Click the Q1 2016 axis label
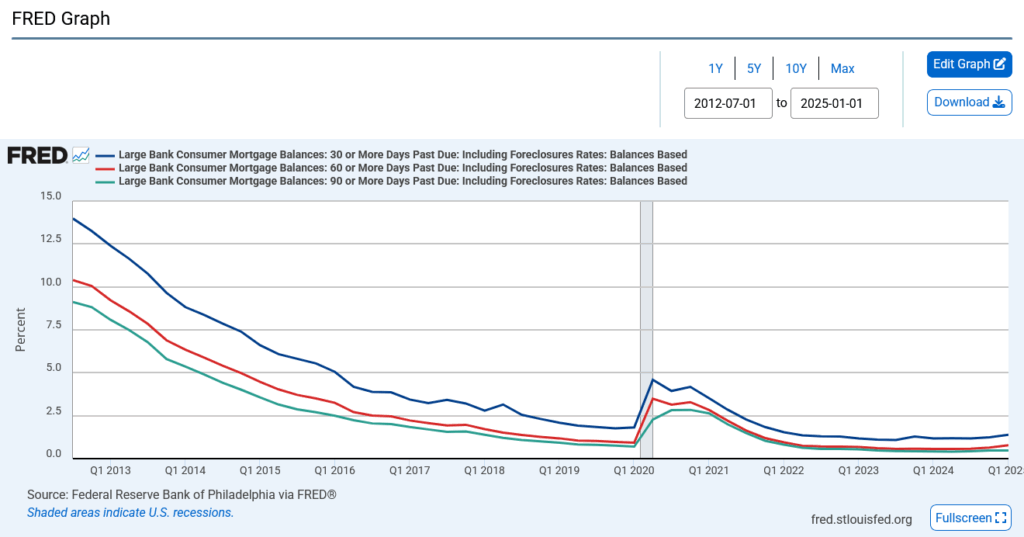1024x537 pixels. click(335, 469)
